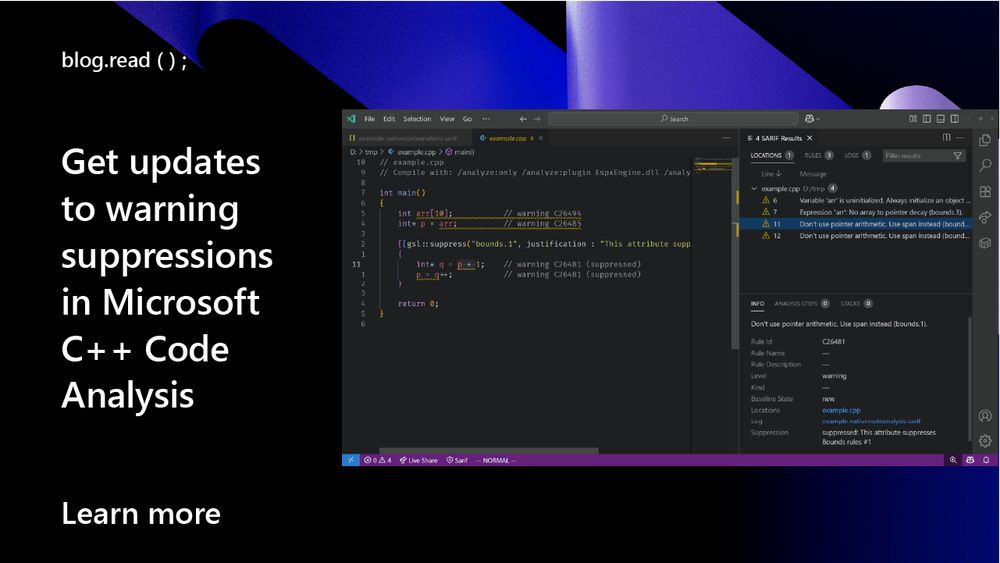
Task: Open the Extensions icon in activity bar
Action: (x=985, y=191)
